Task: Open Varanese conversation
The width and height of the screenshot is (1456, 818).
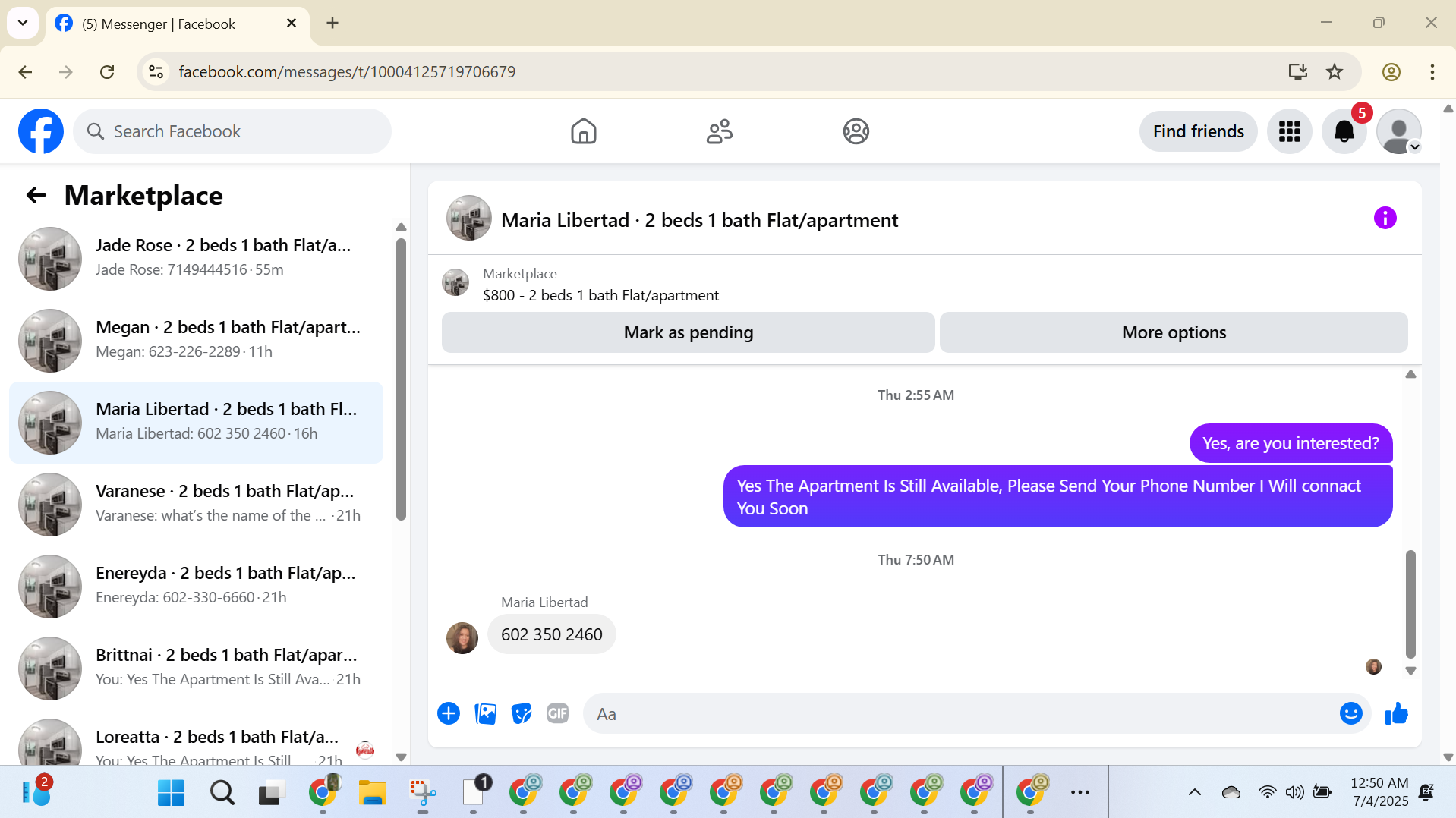Action: [196, 505]
